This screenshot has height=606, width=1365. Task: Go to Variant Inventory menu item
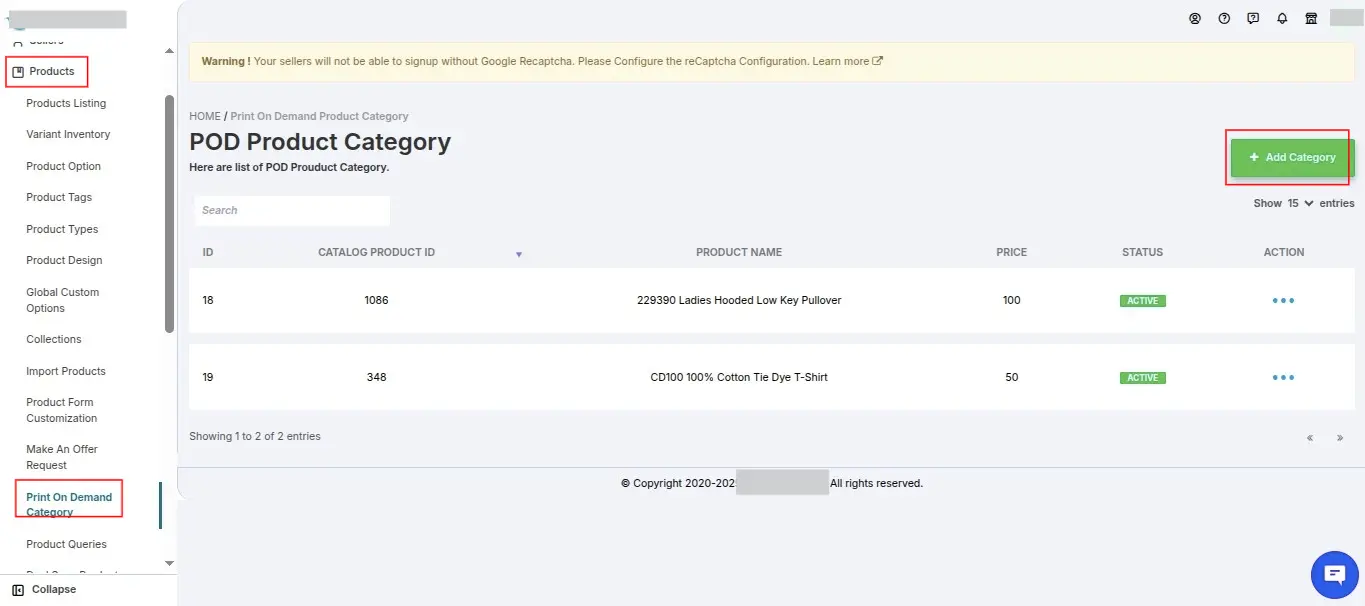click(x=68, y=134)
